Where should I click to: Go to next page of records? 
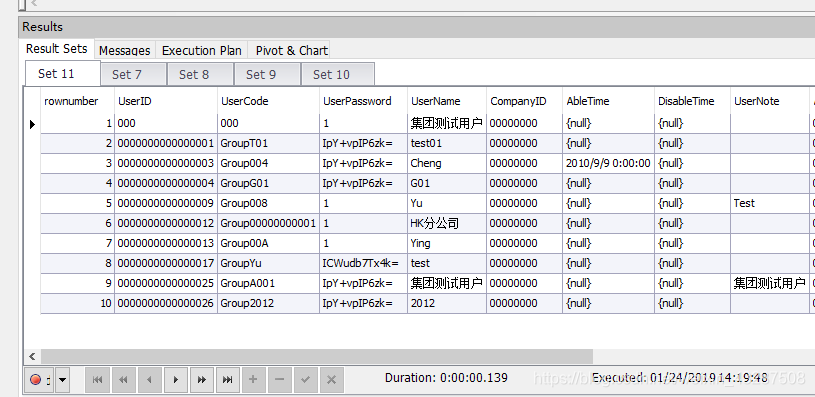[x=202, y=380]
